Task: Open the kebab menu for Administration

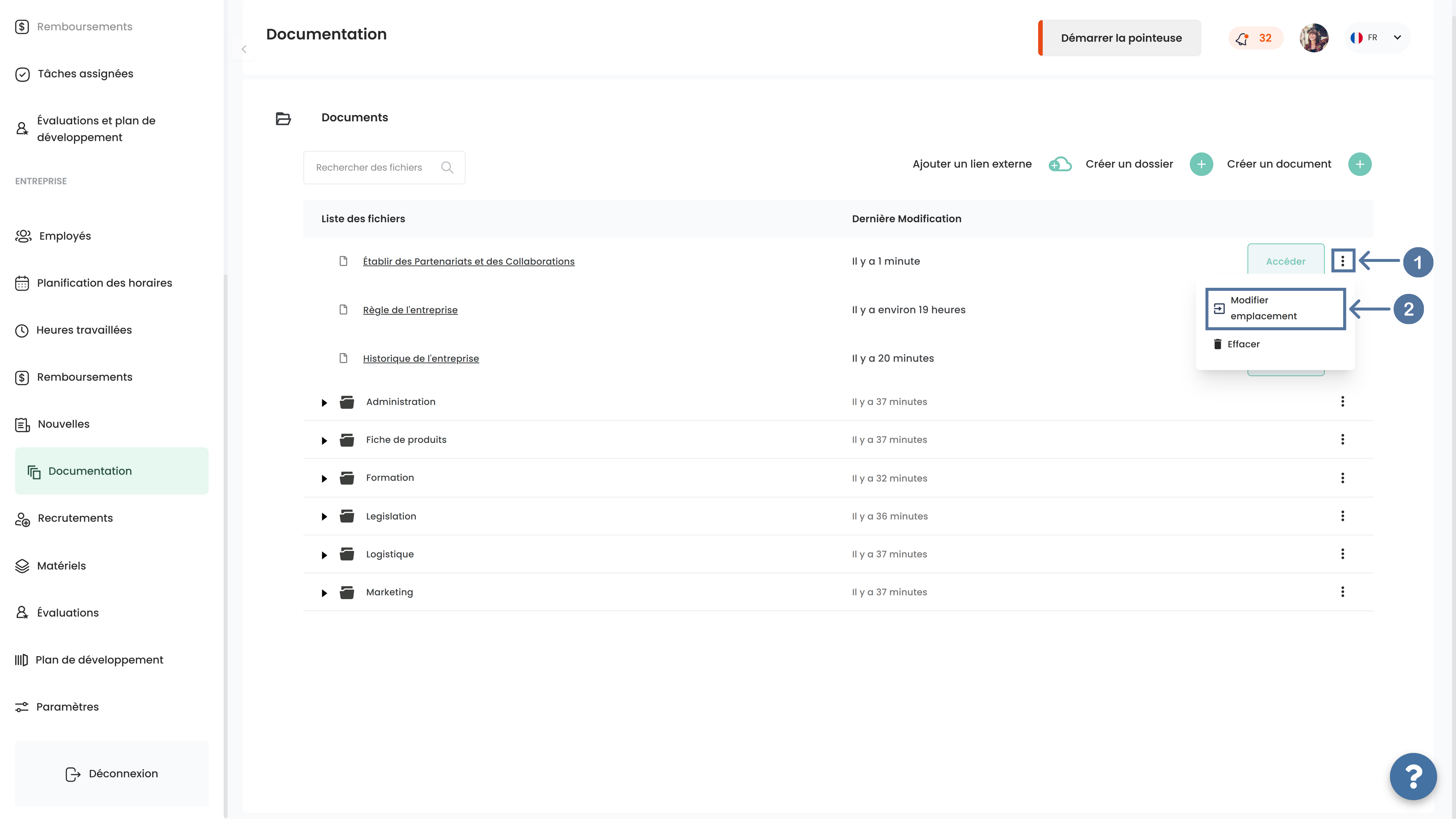Action: click(1342, 401)
